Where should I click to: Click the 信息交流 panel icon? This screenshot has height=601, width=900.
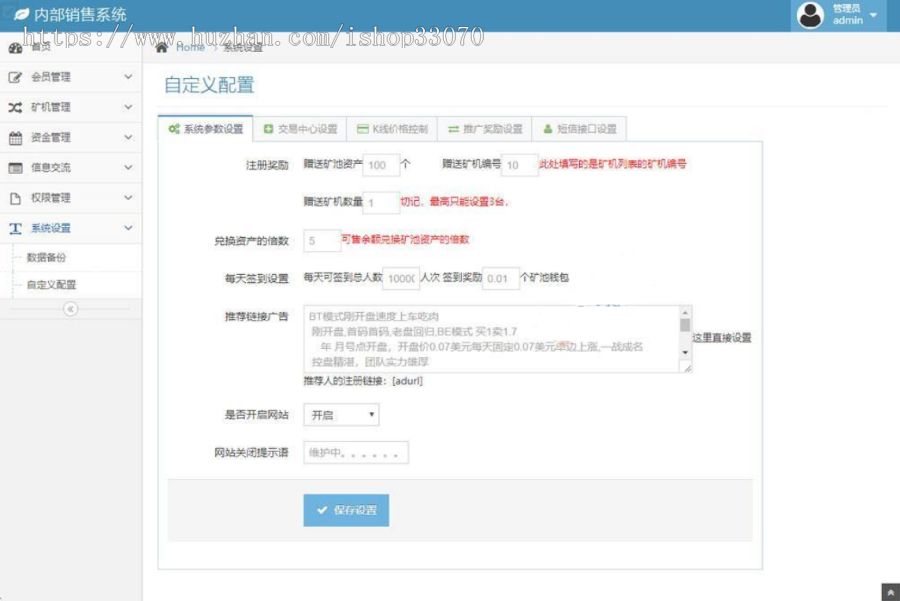[x=18, y=166]
